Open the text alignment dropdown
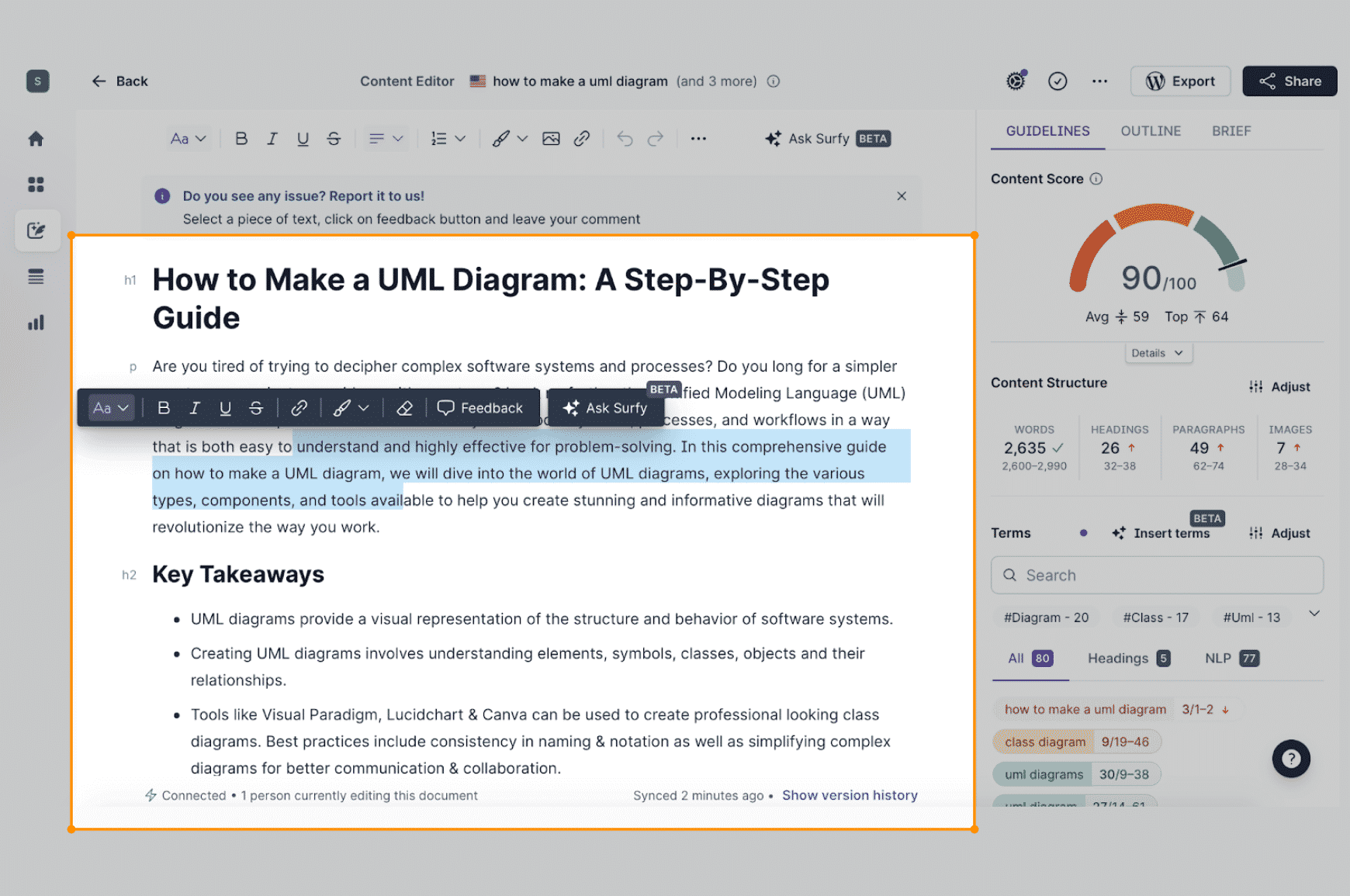 tap(386, 139)
